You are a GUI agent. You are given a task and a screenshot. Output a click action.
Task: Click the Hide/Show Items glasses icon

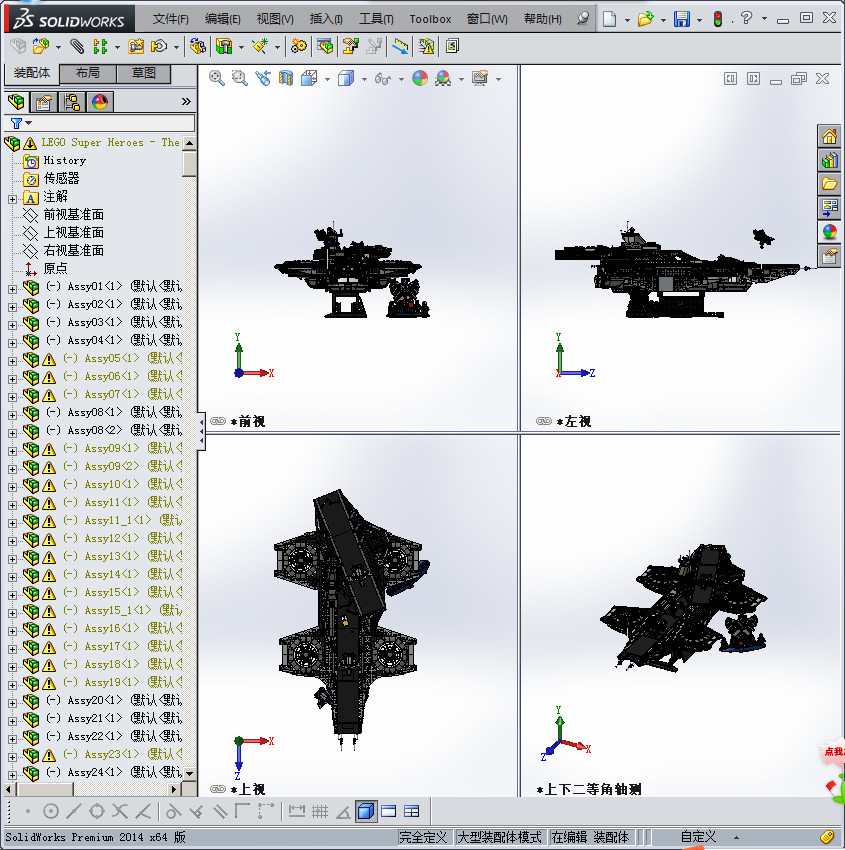point(381,78)
